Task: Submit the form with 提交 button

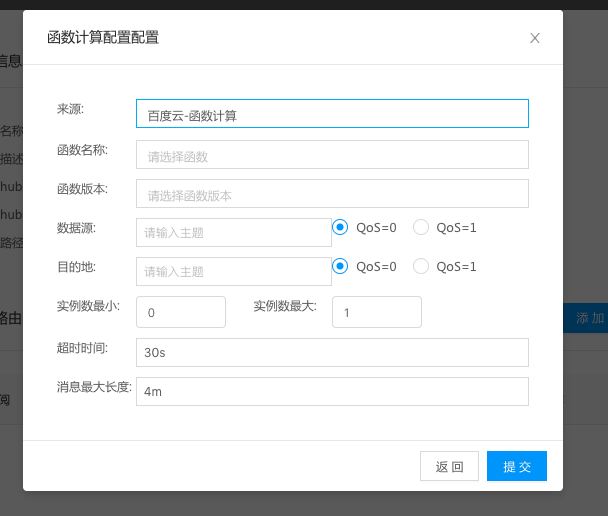Action: point(516,466)
